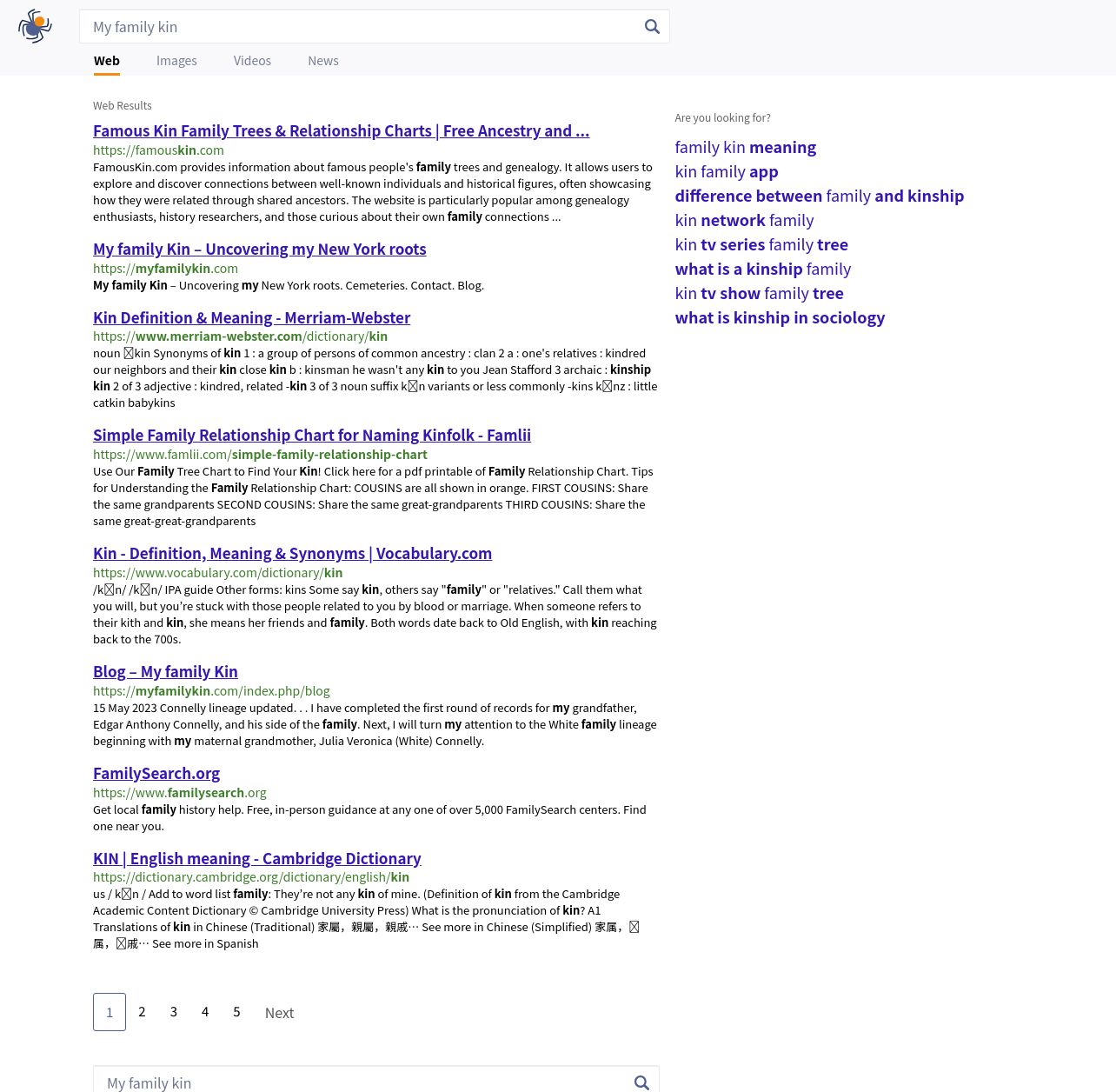Open the Videos tab
The width and height of the screenshot is (1116, 1092).
point(252,61)
